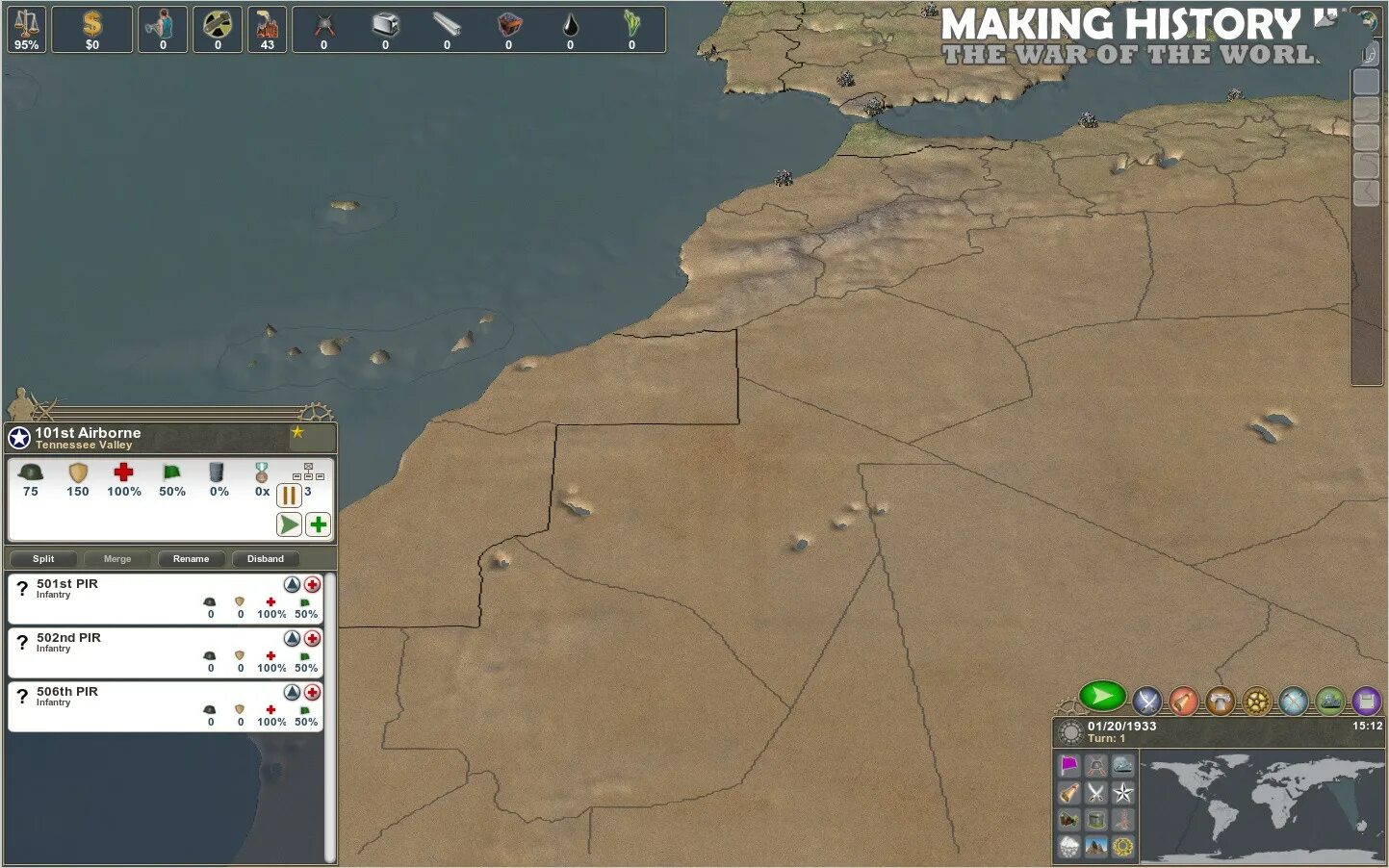1389x868 pixels.
Task: Open the crossed swords military panel
Action: pyautogui.click(x=1146, y=701)
